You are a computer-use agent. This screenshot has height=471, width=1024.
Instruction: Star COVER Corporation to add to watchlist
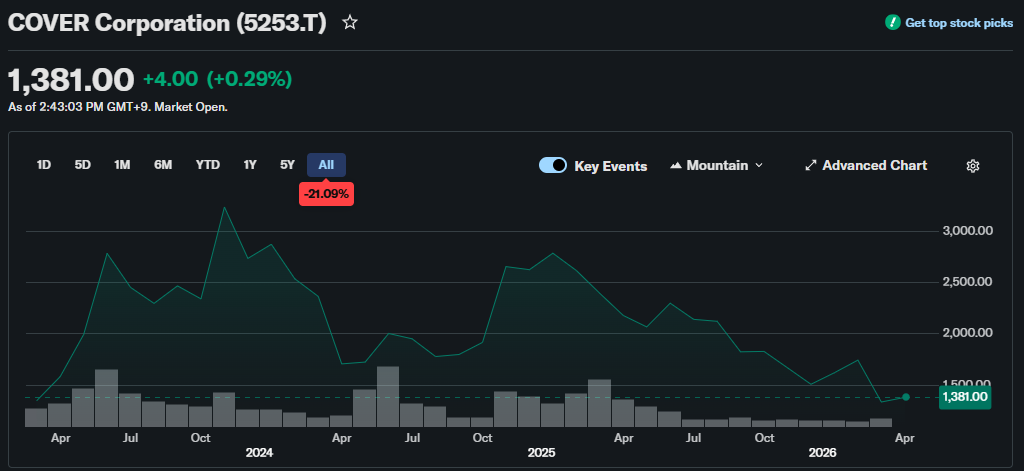pyautogui.click(x=350, y=23)
